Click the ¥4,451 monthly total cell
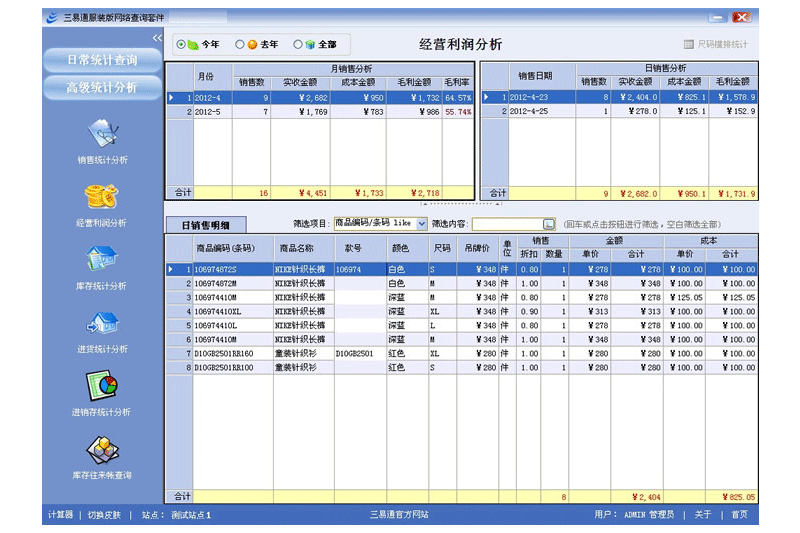The width and height of the screenshot is (800, 533). (300, 193)
